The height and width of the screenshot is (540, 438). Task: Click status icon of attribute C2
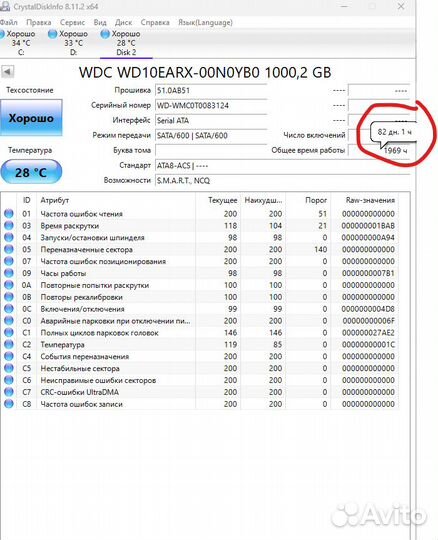pyautogui.click(x=9, y=344)
